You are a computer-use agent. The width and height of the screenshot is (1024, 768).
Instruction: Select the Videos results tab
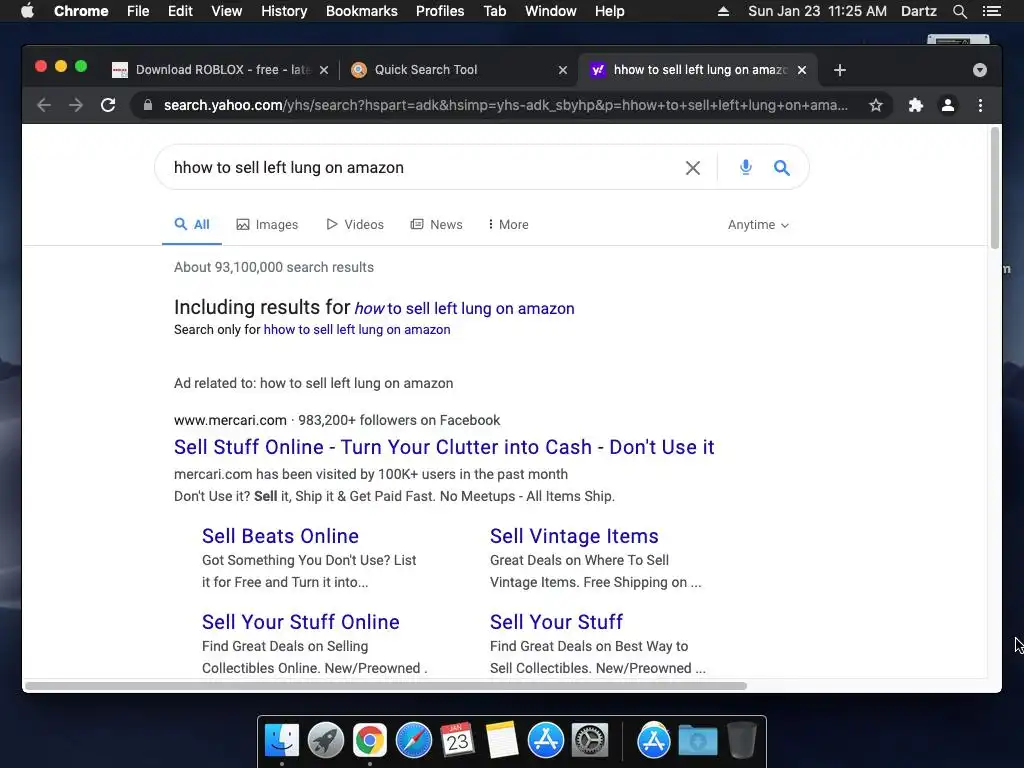tap(355, 225)
